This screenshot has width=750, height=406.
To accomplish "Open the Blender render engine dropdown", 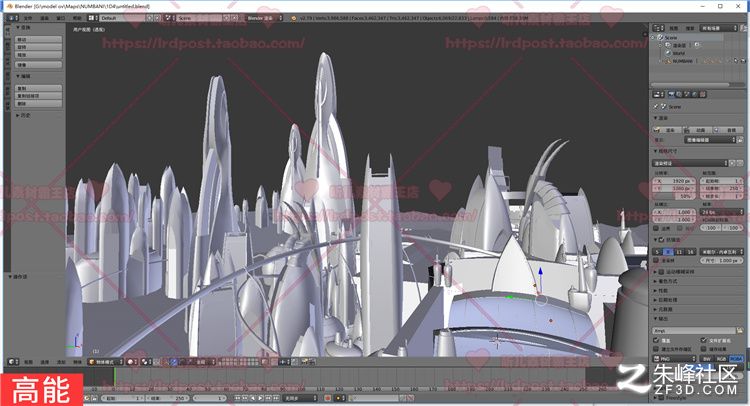I will point(265,18).
